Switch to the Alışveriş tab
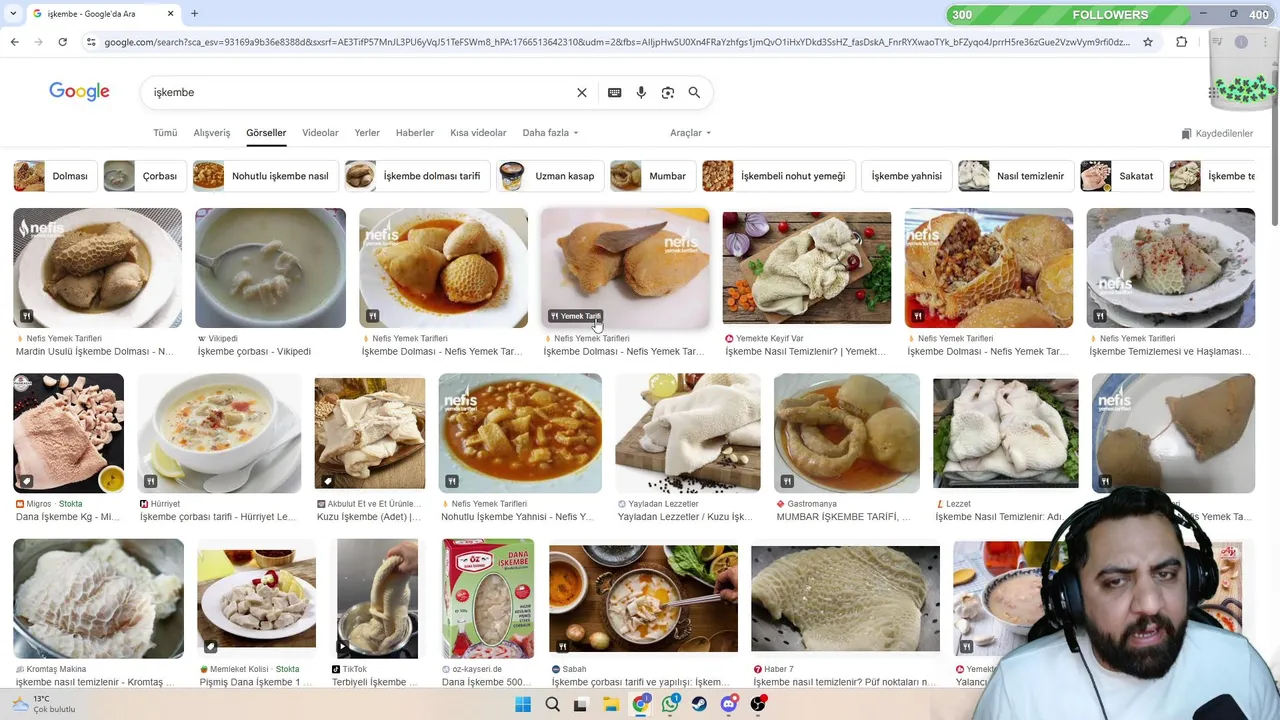This screenshot has width=1280, height=720. (x=211, y=133)
